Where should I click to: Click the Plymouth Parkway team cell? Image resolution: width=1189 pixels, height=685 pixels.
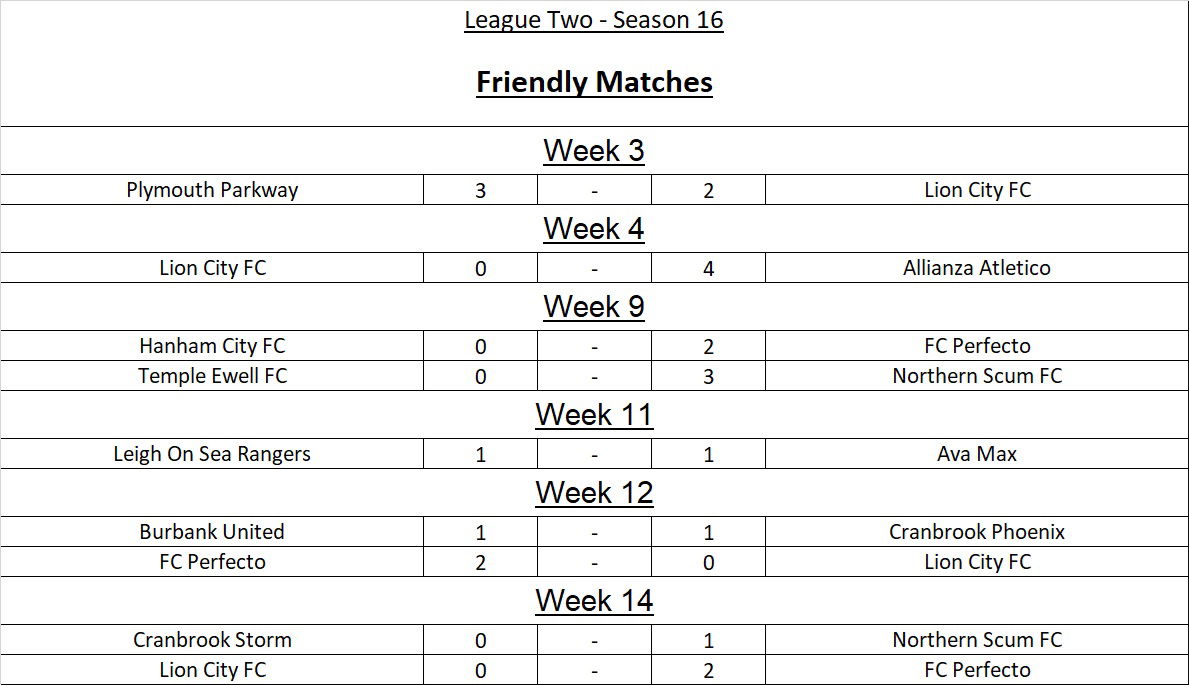pyautogui.click(x=212, y=190)
